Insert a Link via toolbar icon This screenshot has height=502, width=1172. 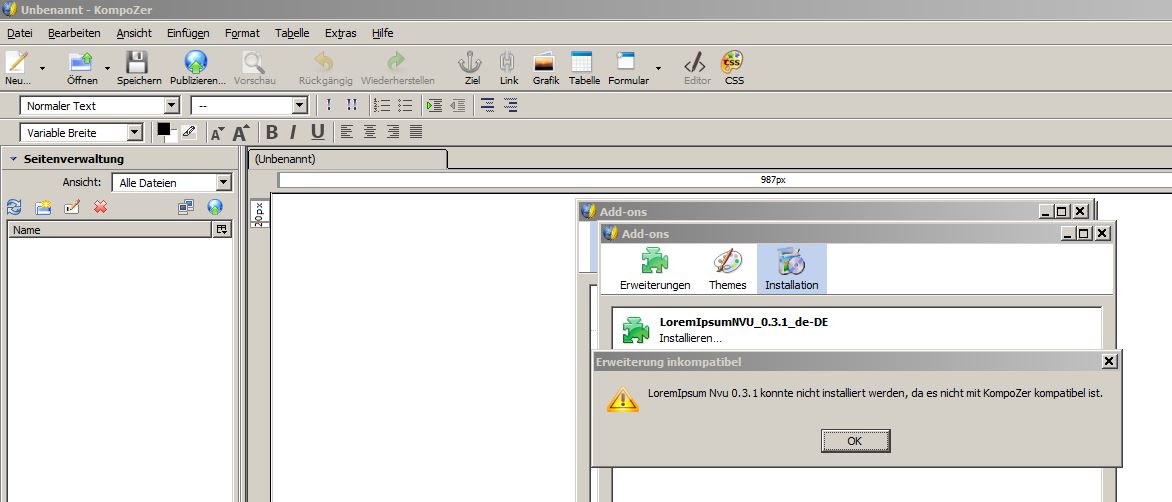coord(508,61)
